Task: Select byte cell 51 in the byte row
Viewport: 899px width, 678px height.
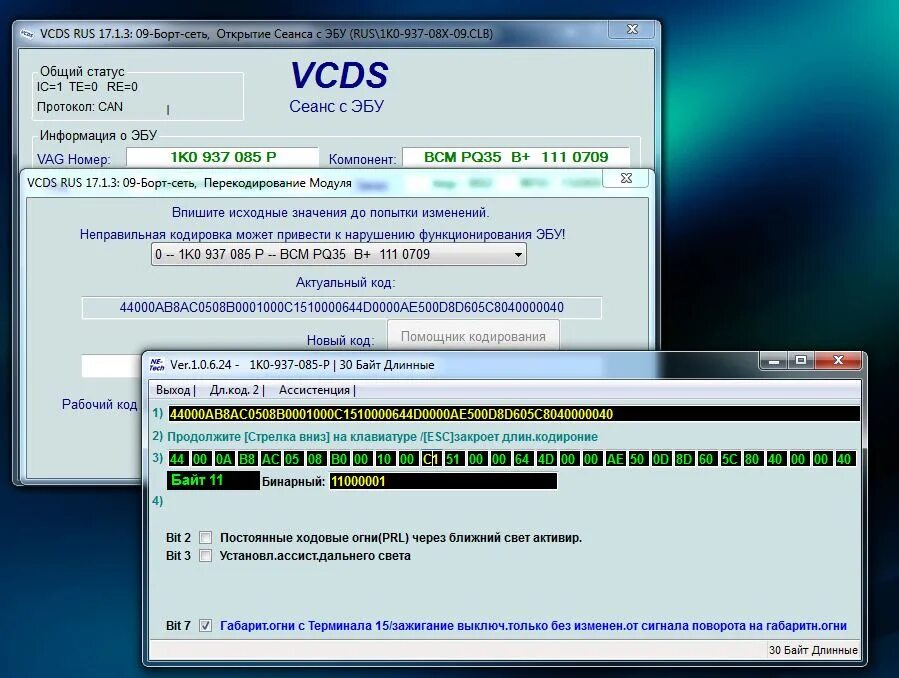Action: pos(453,459)
